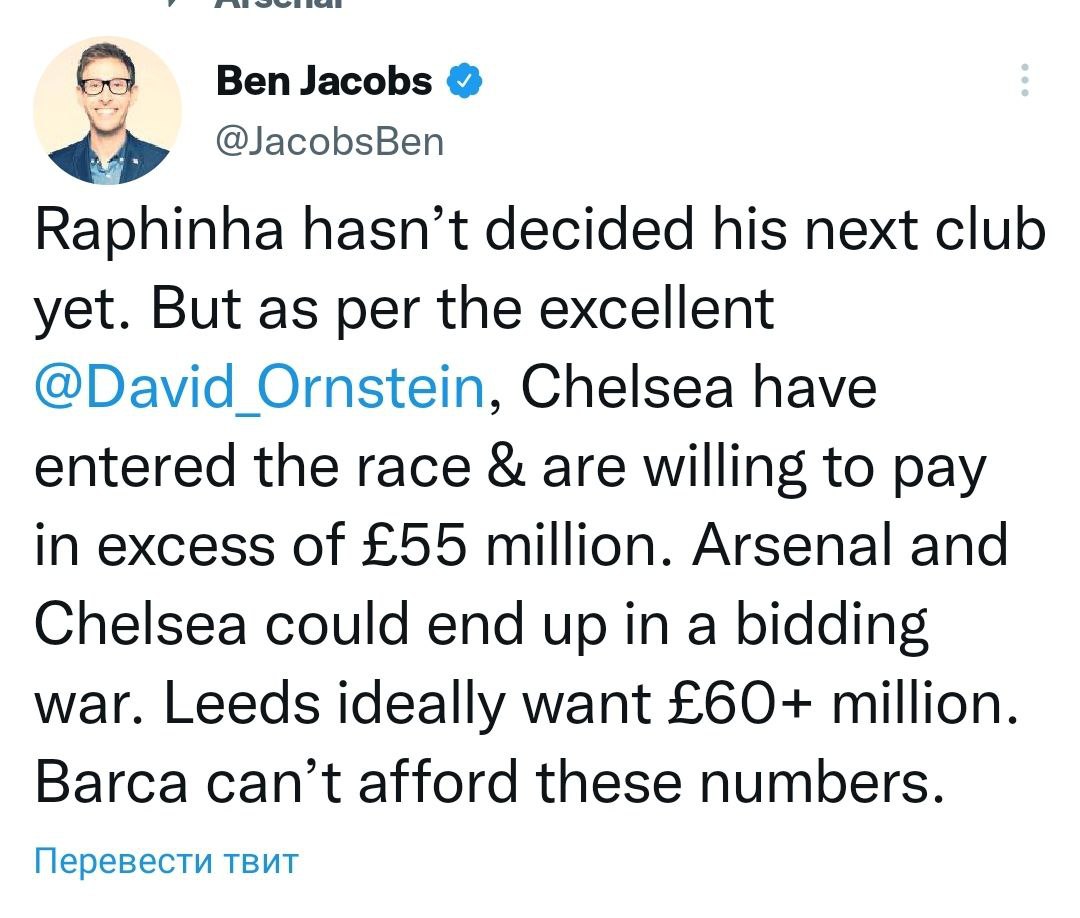Open the @JacobsBen handle

tap(329, 140)
